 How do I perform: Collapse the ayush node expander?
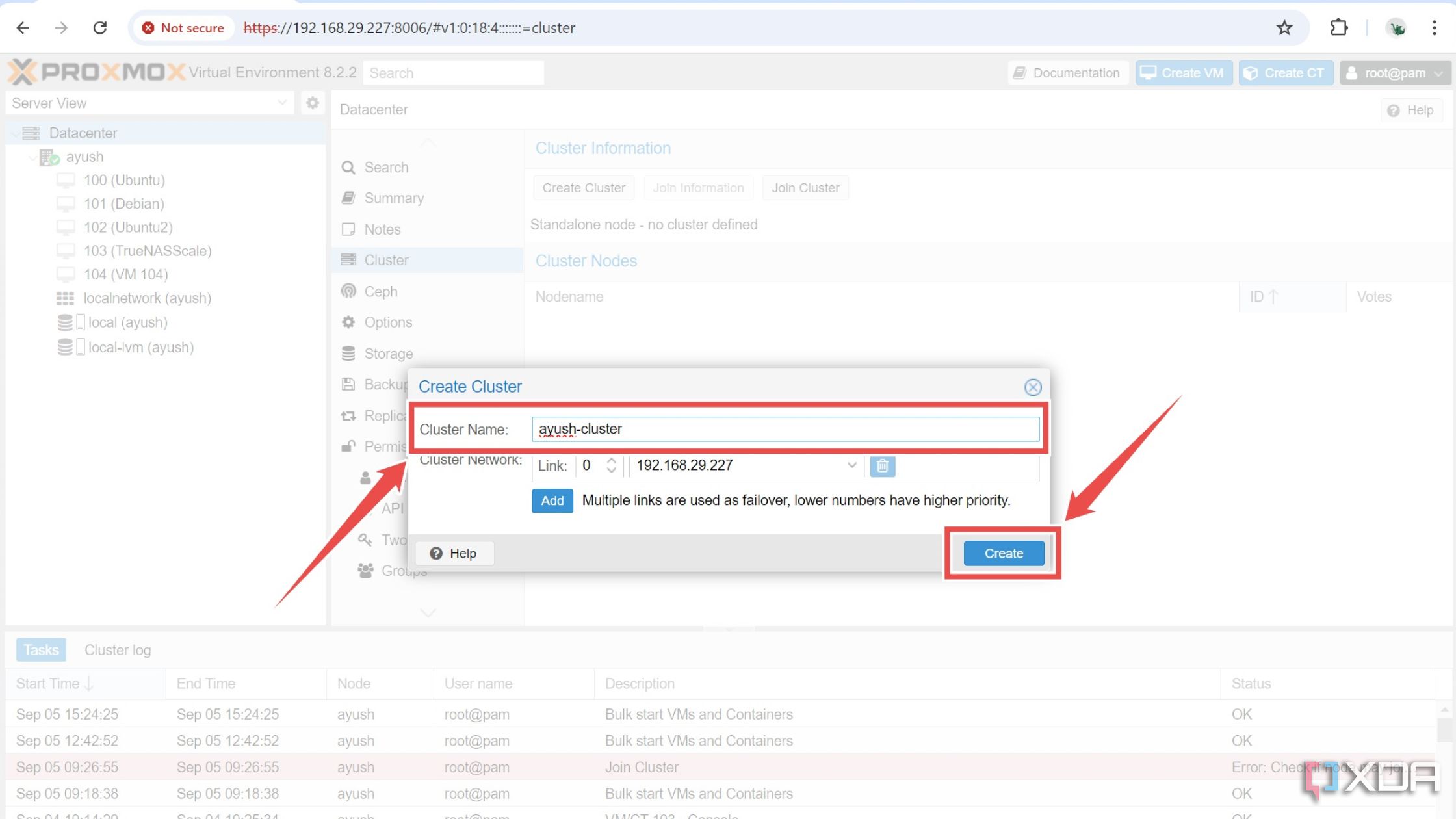click(x=32, y=157)
